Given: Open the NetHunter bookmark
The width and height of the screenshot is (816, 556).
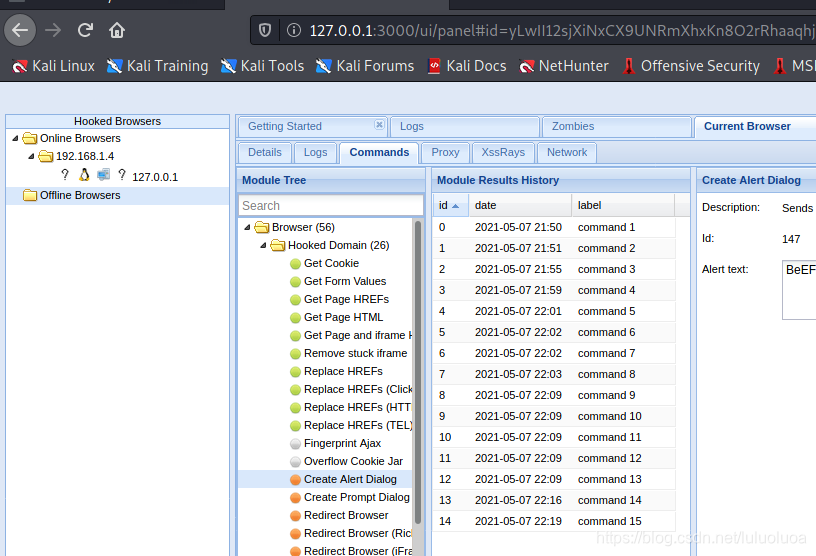Looking at the screenshot, I should (564, 66).
